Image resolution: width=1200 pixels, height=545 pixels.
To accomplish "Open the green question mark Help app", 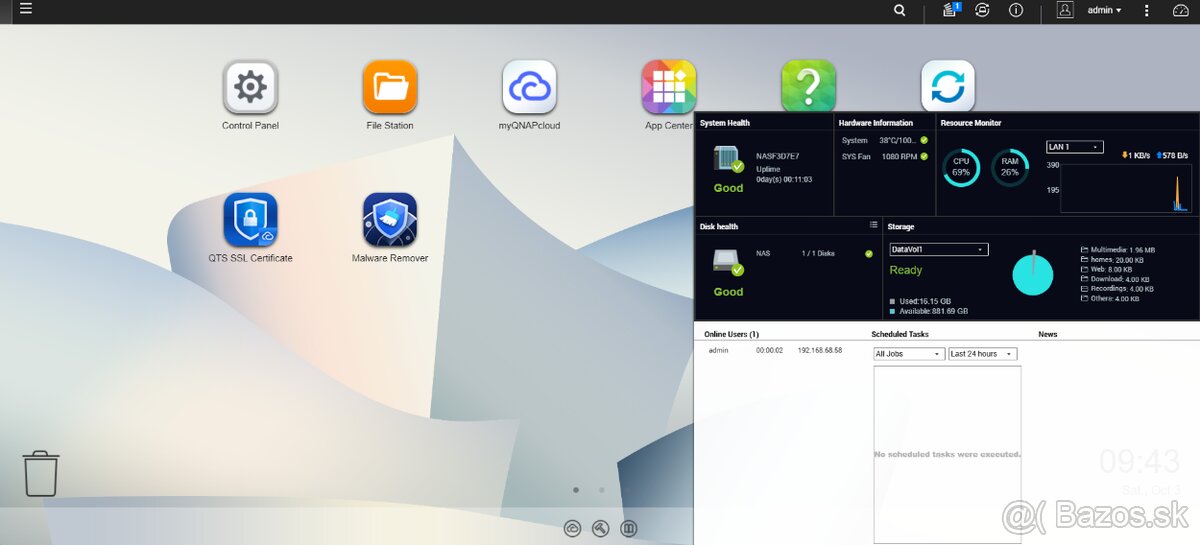I will (x=808, y=87).
